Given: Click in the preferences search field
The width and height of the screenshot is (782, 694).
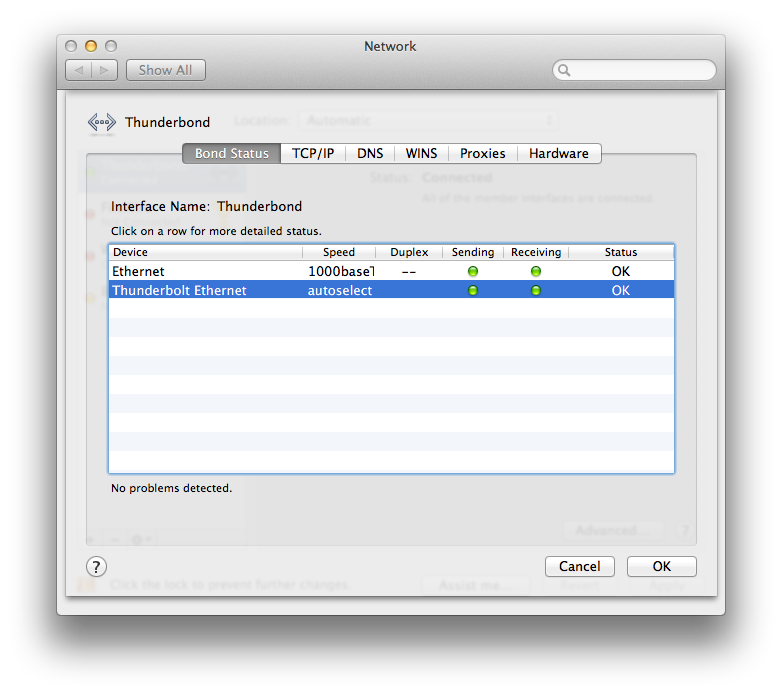Looking at the screenshot, I should tap(634, 70).
